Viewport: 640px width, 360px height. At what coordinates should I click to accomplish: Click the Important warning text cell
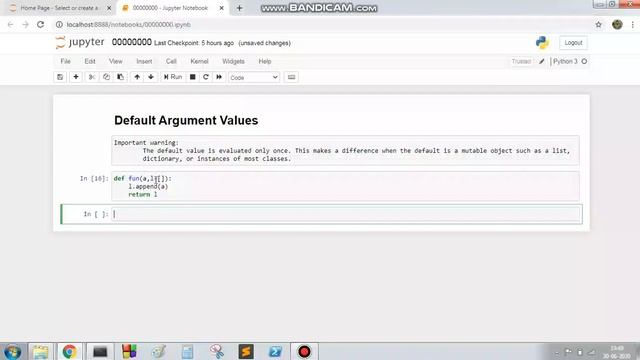(x=345, y=151)
